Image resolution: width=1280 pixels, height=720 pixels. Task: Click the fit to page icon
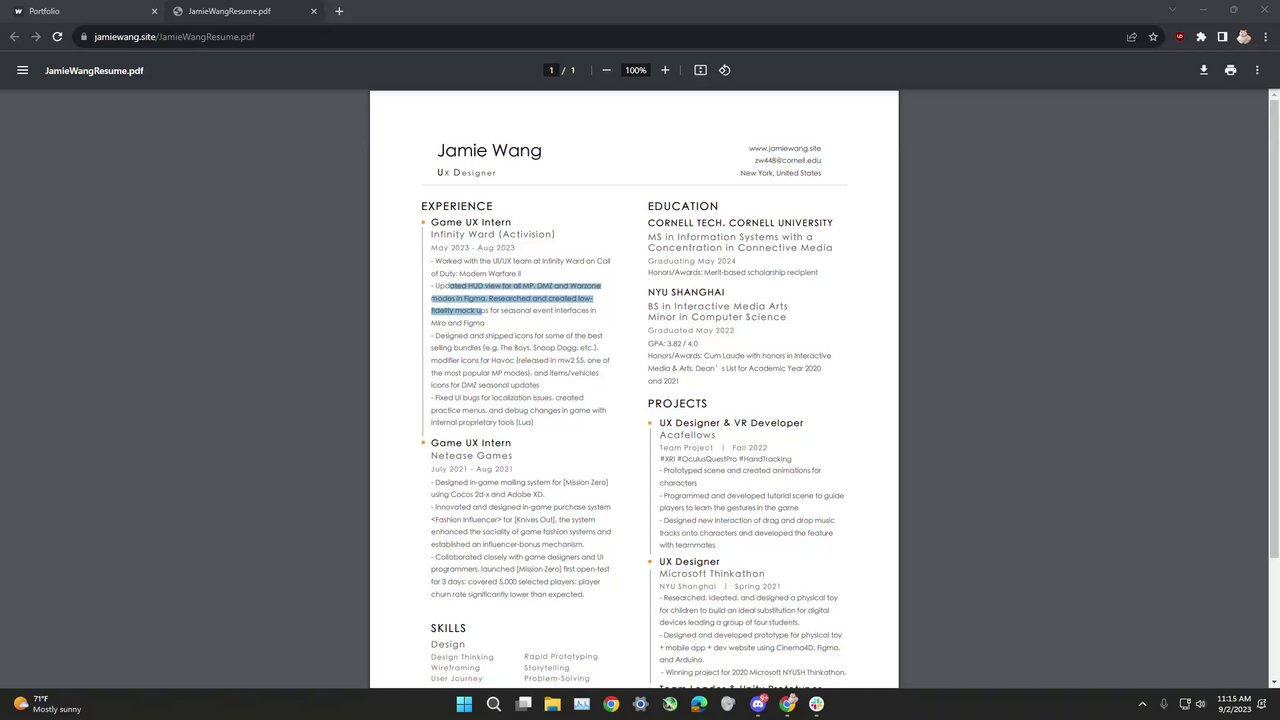700,70
